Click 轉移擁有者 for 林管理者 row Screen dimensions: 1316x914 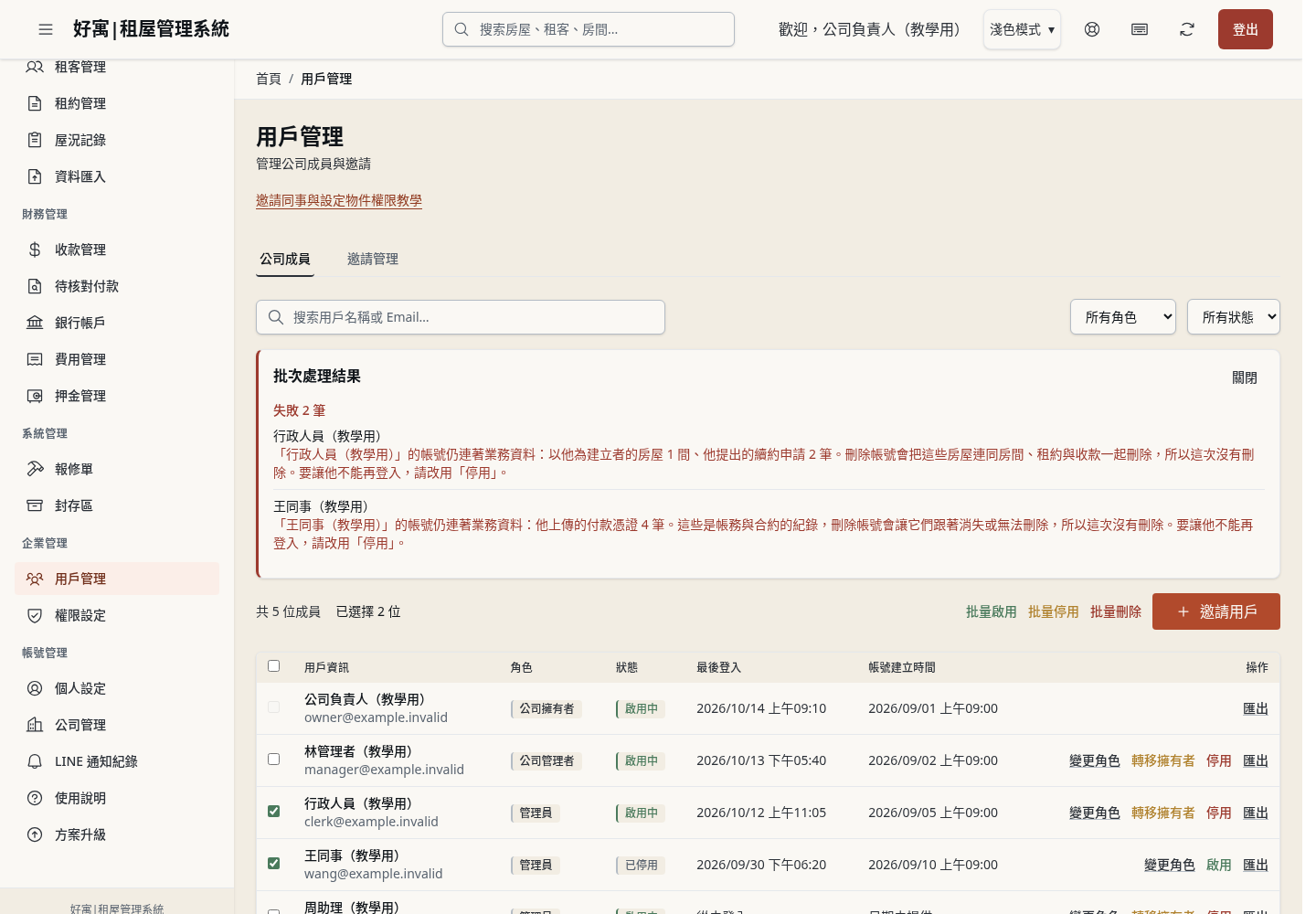(x=1163, y=760)
